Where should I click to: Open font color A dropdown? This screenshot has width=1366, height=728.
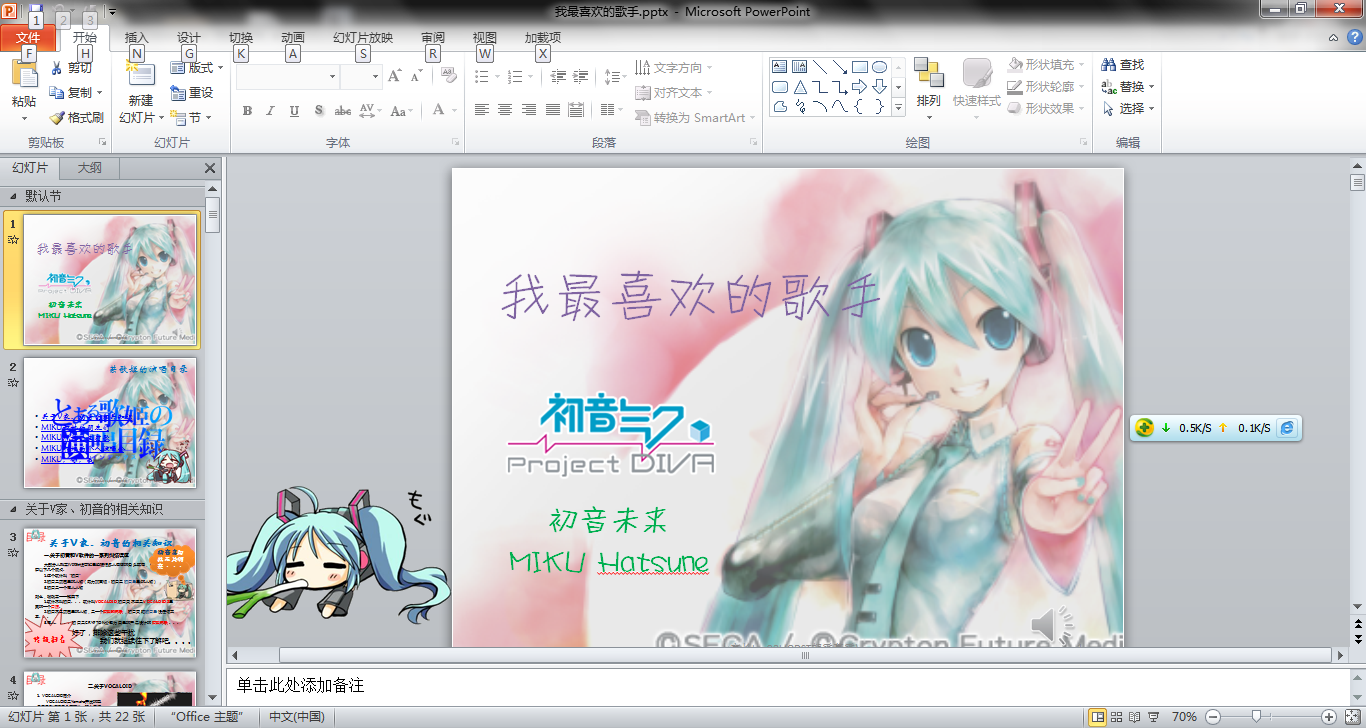click(x=454, y=110)
